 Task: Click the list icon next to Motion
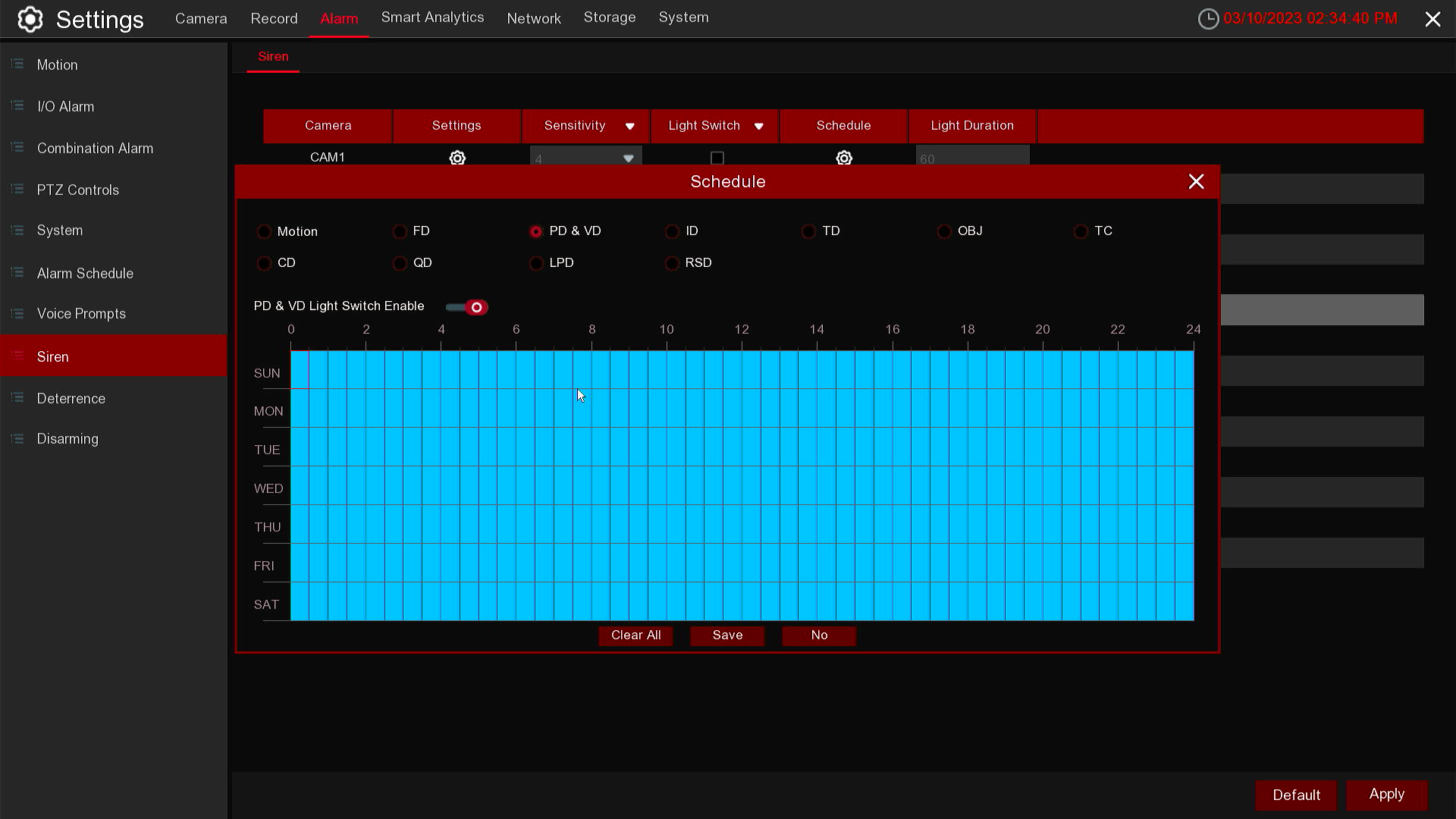point(17,64)
